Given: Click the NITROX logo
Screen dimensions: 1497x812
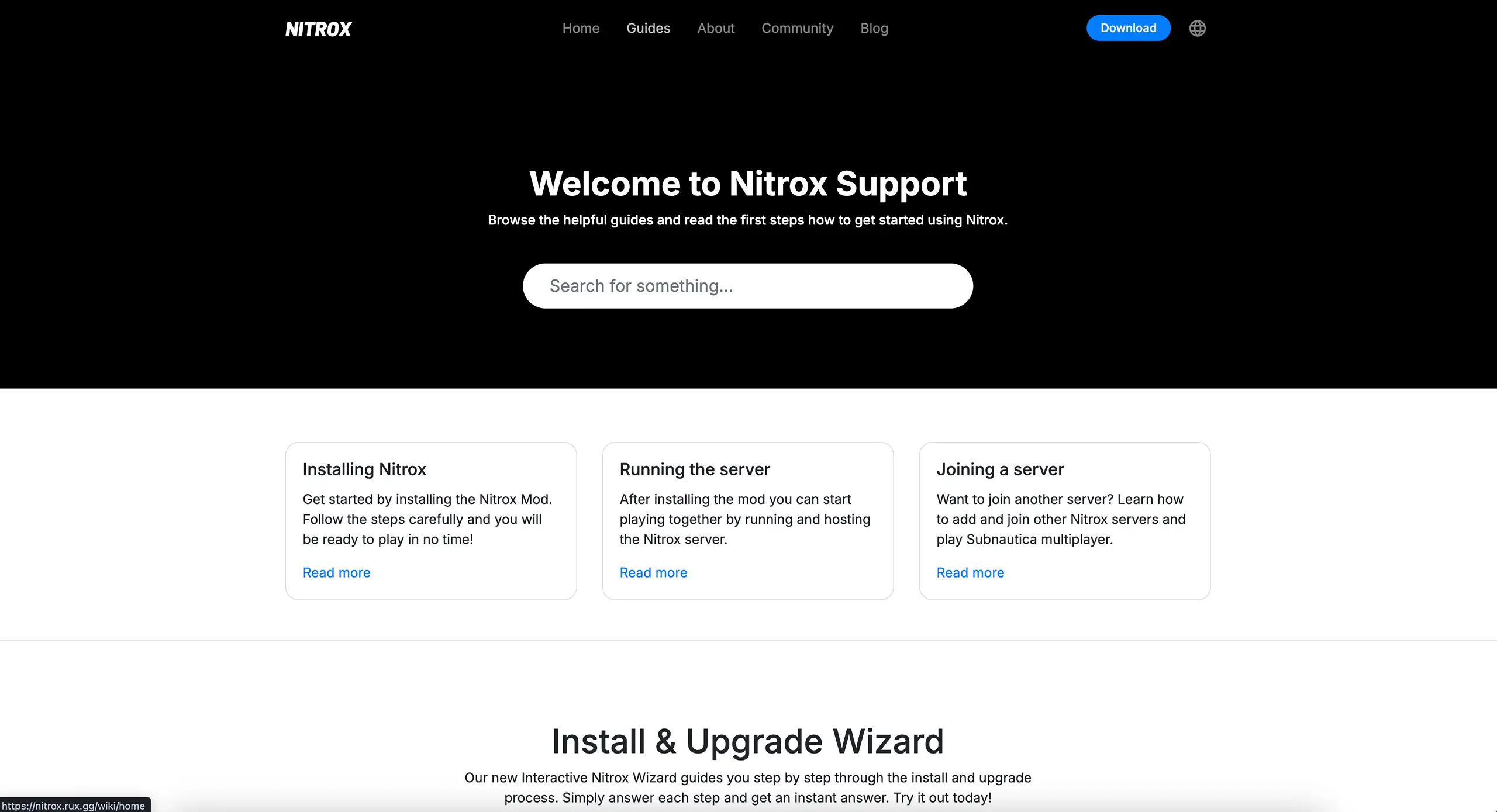Looking at the screenshot, I should [318, 29].
